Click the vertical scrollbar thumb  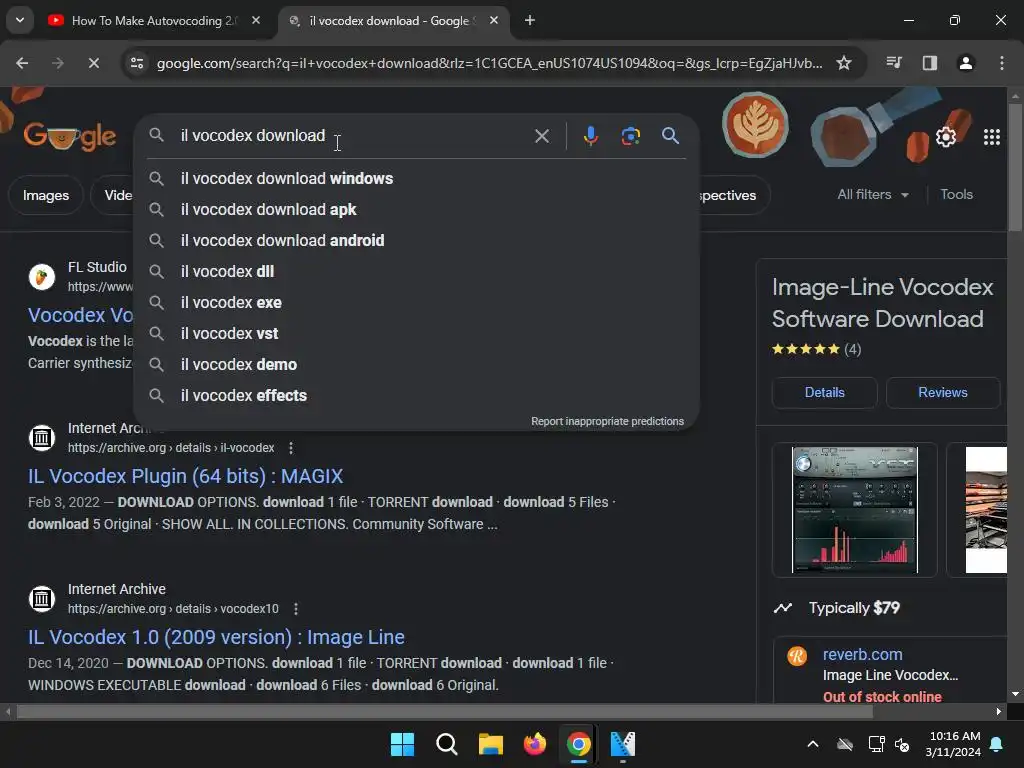coord(1014,167)
